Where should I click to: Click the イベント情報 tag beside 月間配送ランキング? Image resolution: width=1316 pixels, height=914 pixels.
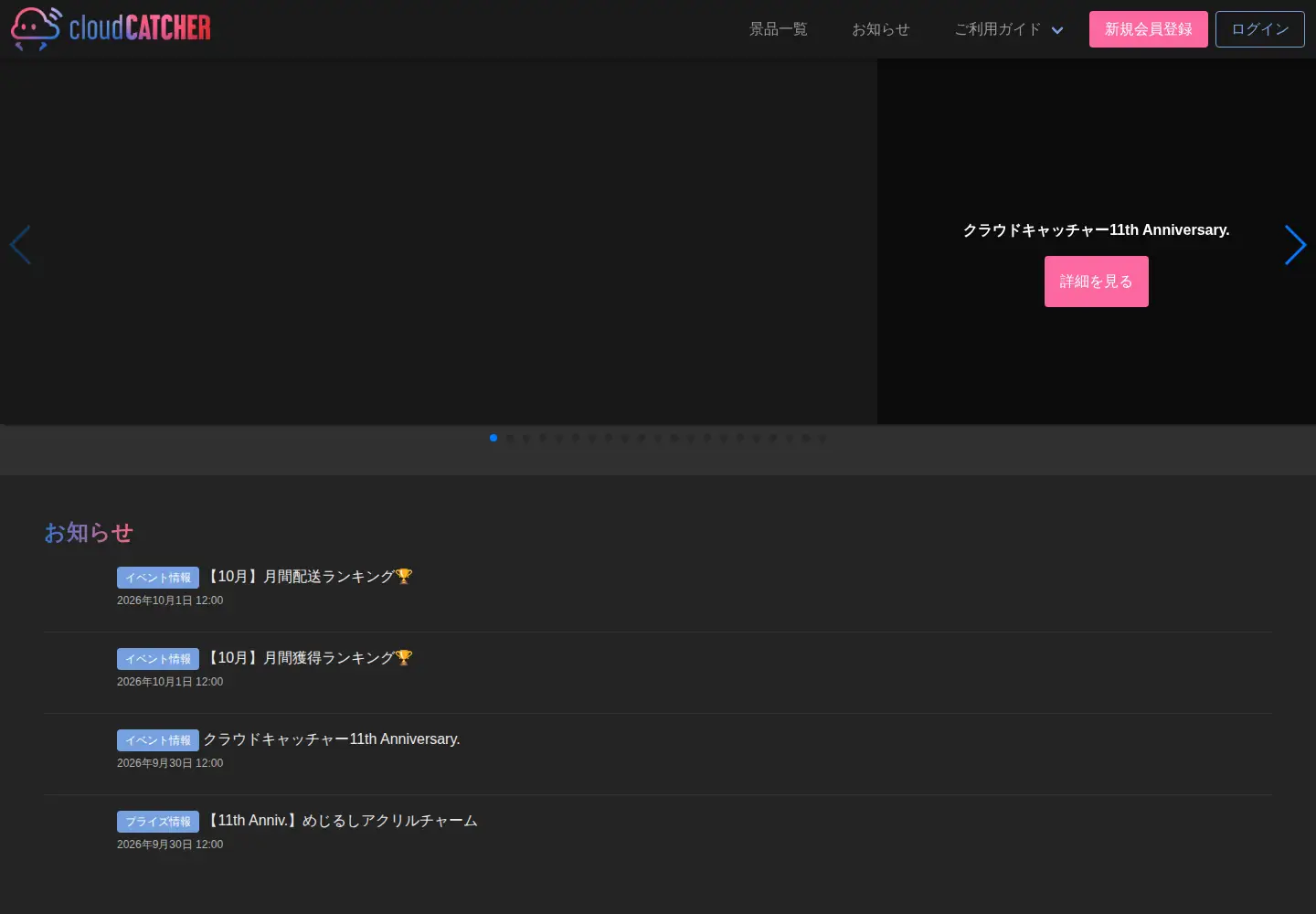click(x=158, y=578)
